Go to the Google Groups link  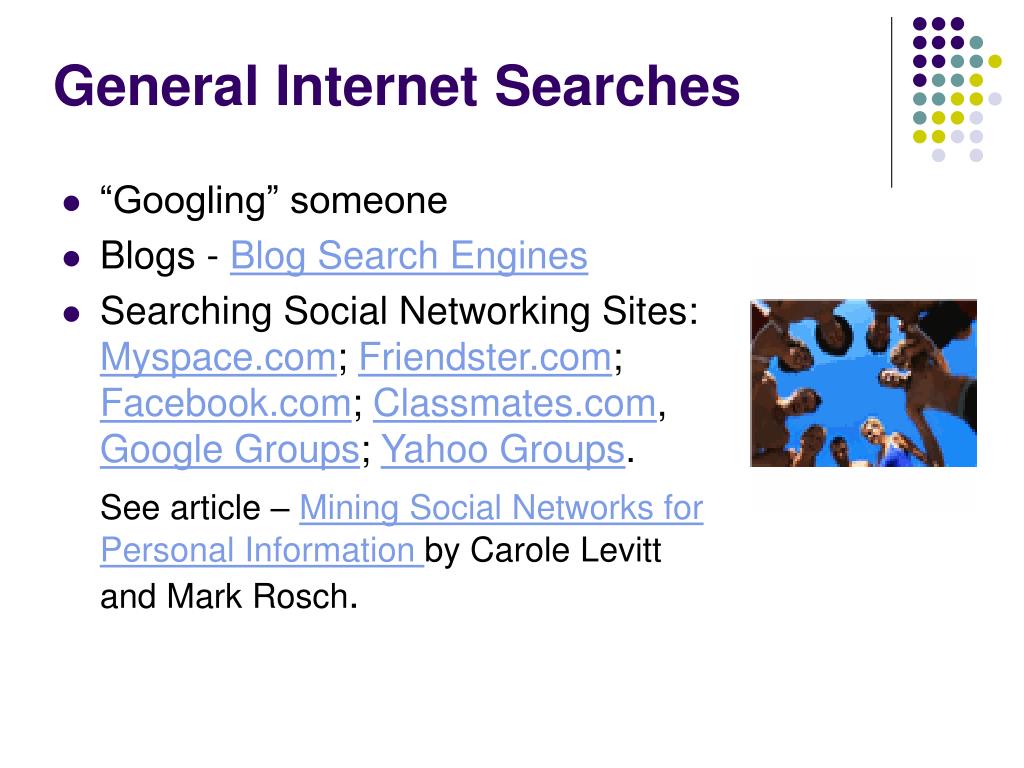(230, 449)
